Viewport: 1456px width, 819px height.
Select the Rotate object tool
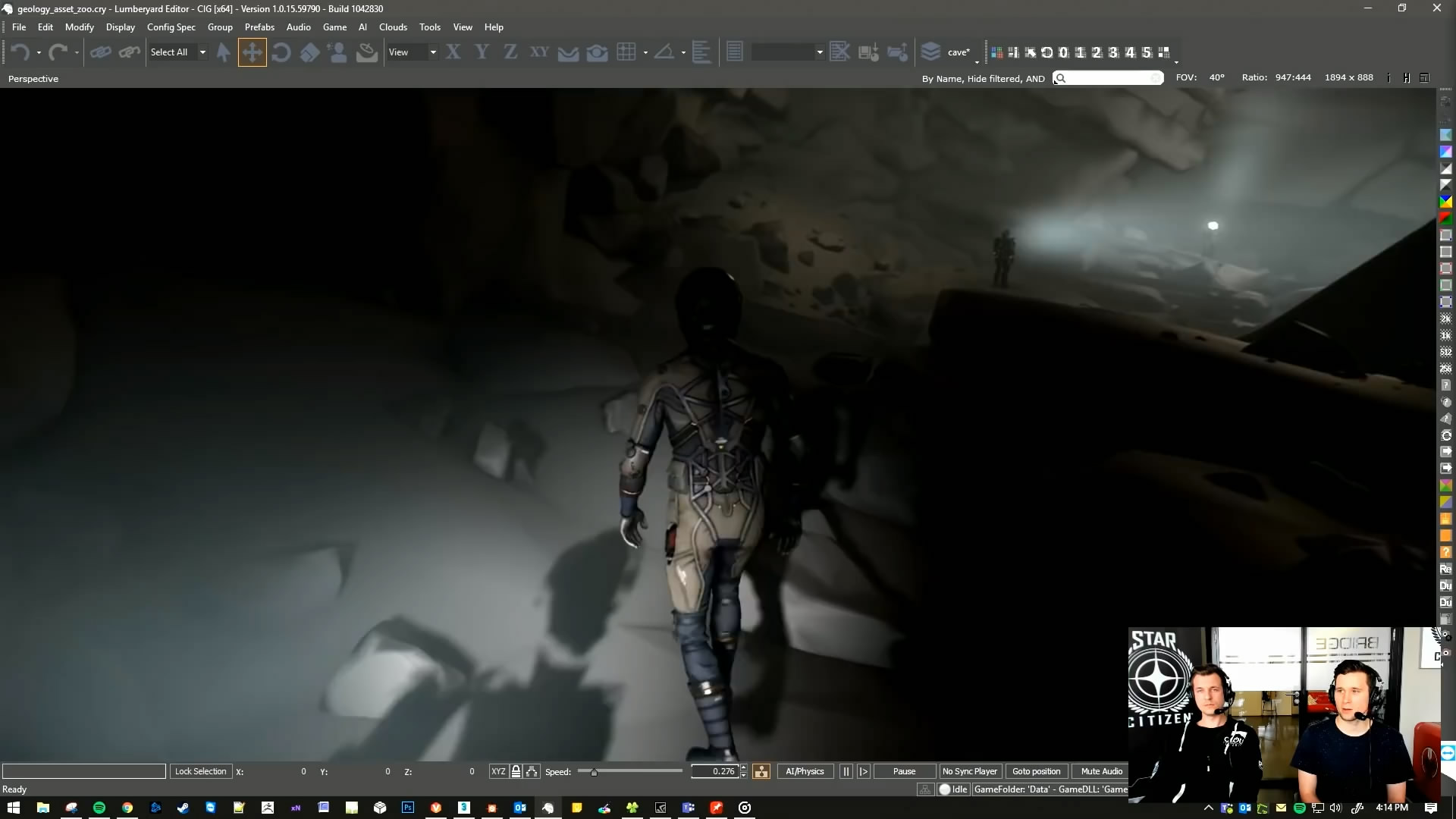(281, 52)
